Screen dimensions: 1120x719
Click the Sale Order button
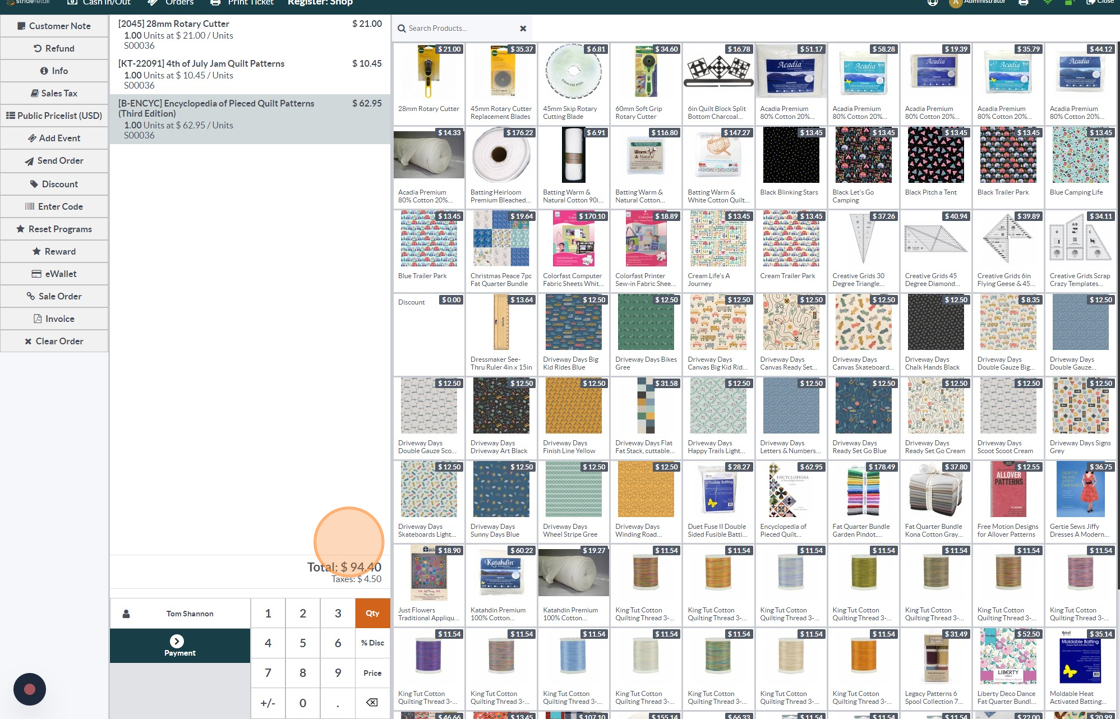54,296
